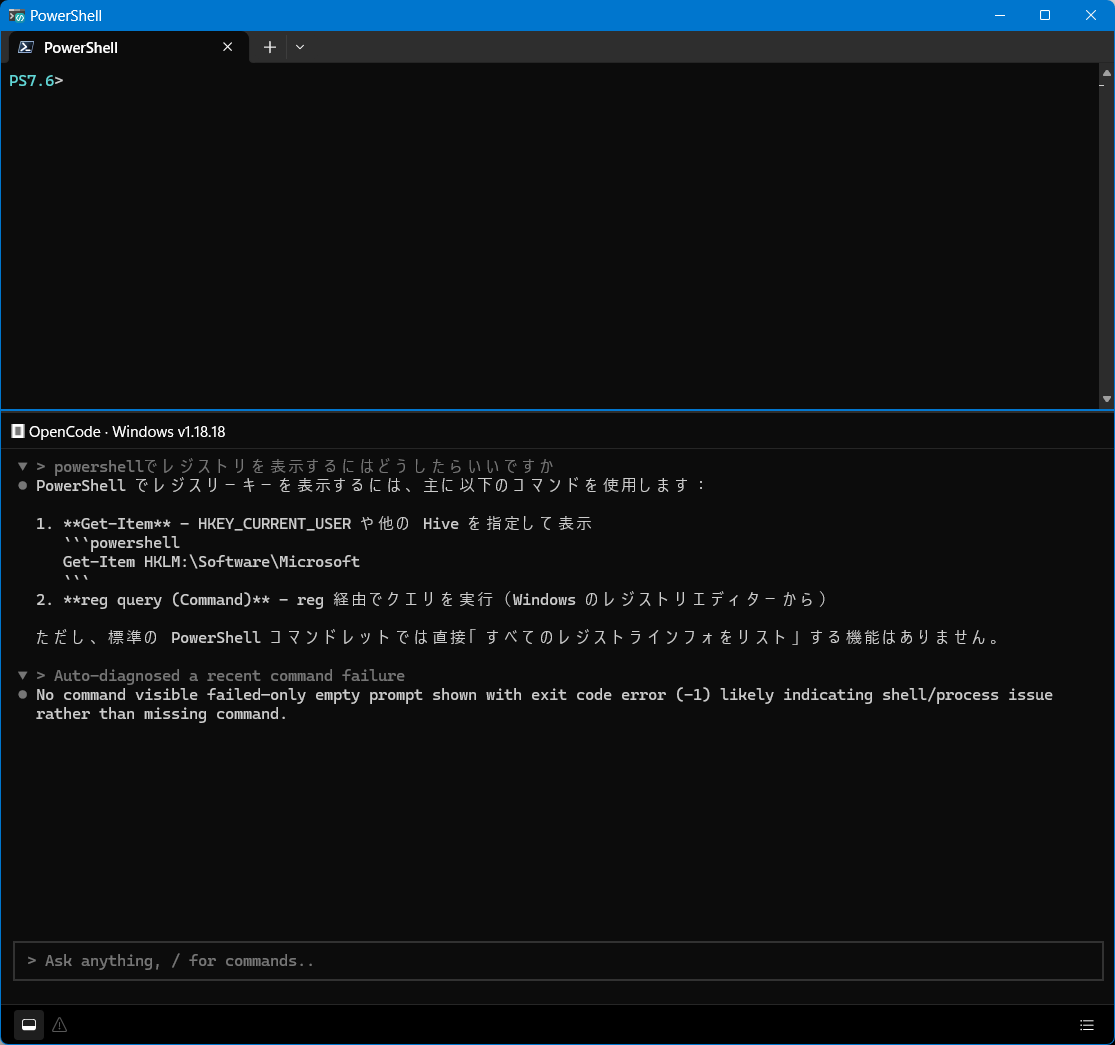This screenshot has height=1045, width=1115.
Task: Maximize the PowerShell window
Action: [x=1045, y=15]
